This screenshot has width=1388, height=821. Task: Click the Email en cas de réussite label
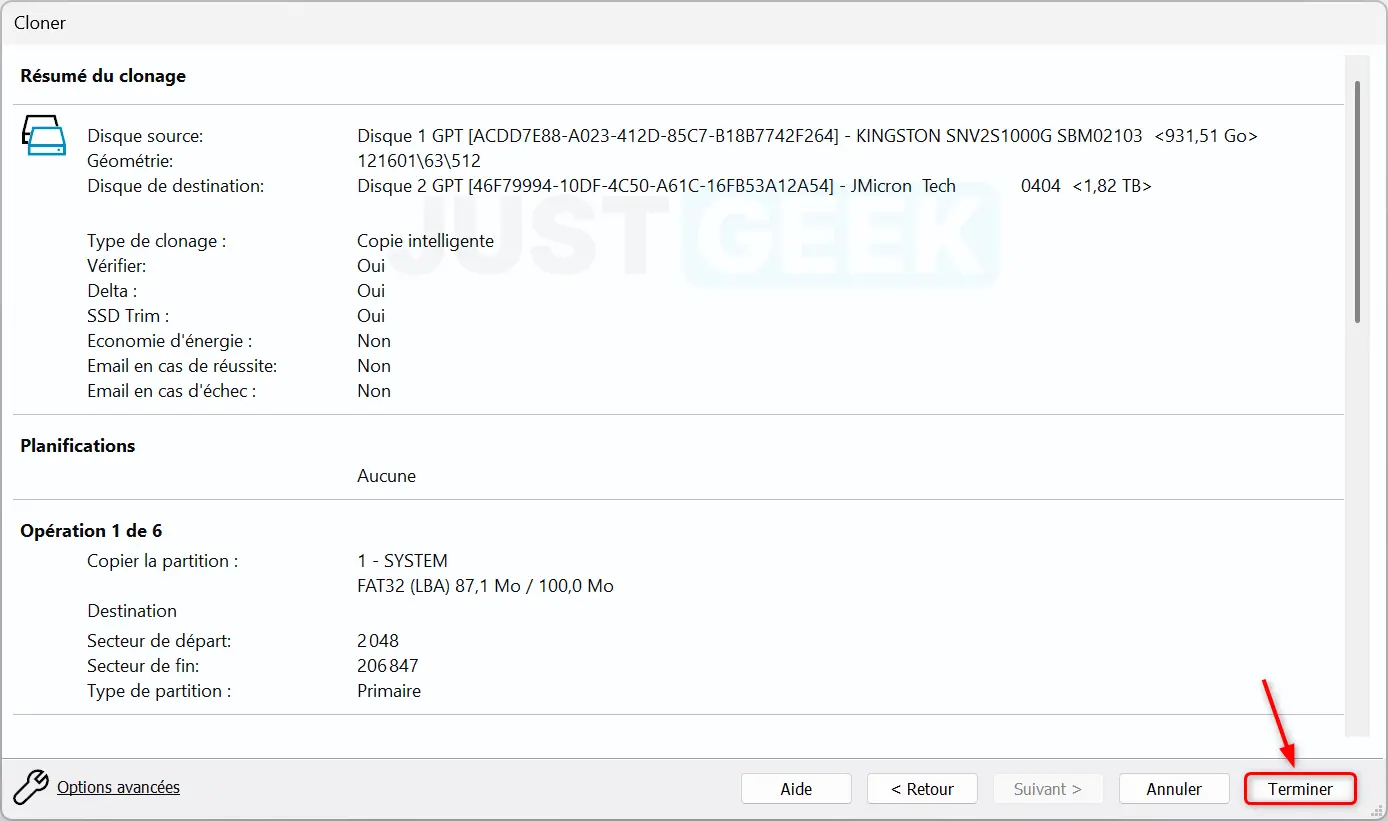182,366
